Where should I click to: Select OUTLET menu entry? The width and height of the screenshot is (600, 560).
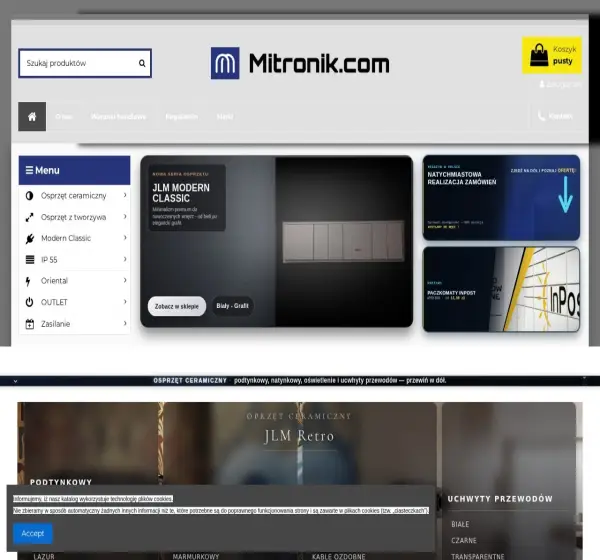(75, 302)
